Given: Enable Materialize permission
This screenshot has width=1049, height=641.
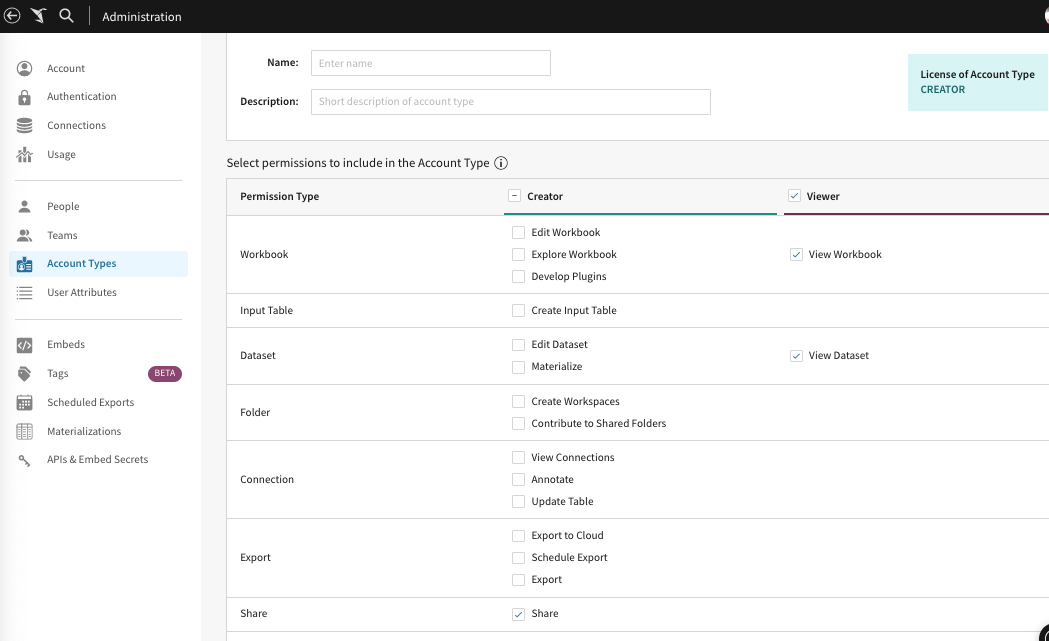Looking at the screenshot, I should pyautogui.click(x=518, y=367).
